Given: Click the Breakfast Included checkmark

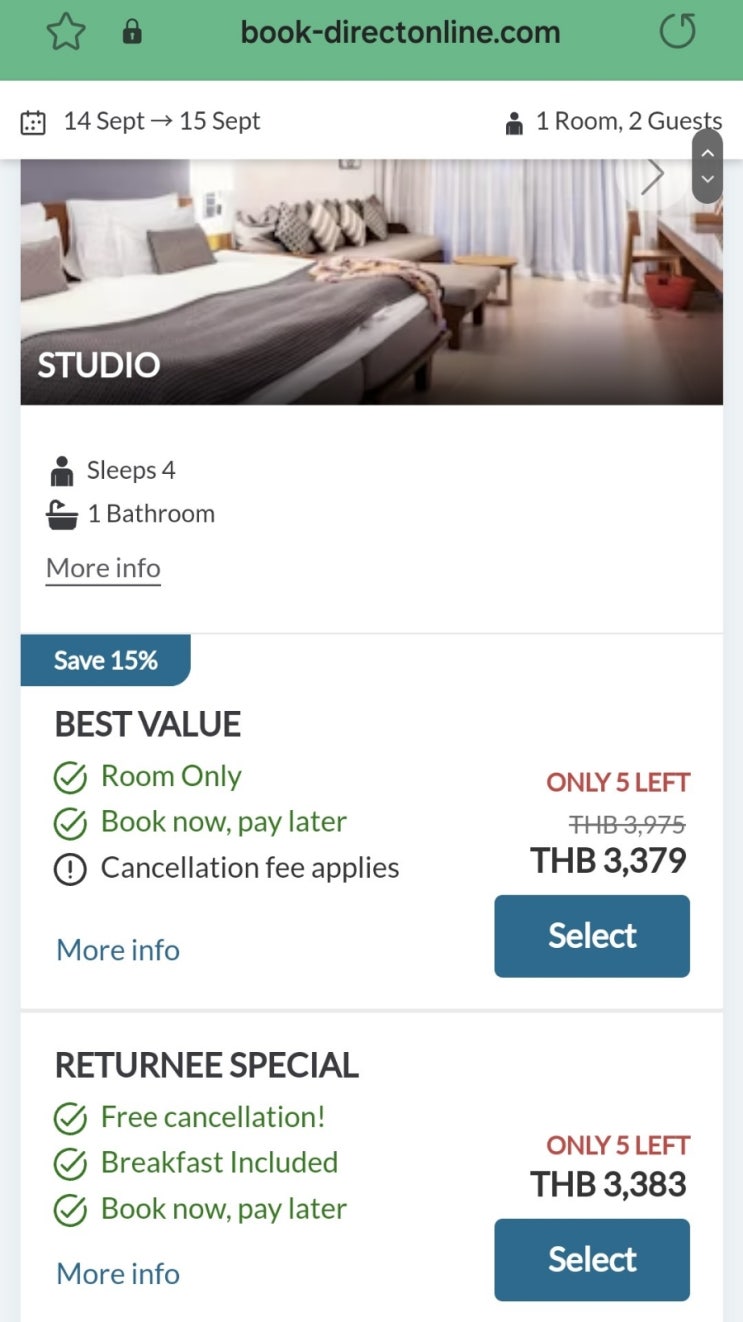Looking at the screenshot, I should coord(69,1164).
